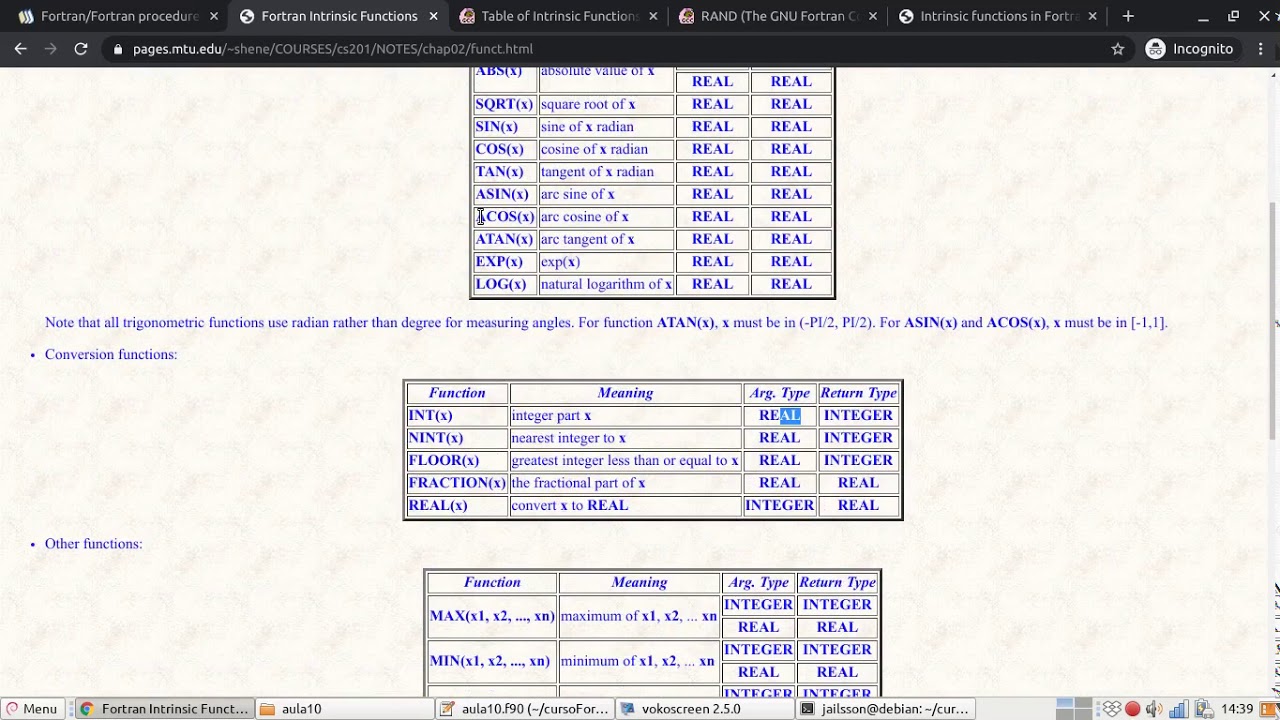The image size is (1280, 720).
Task: Click the INT(x) function cell
Action: [x=457, y=415]
